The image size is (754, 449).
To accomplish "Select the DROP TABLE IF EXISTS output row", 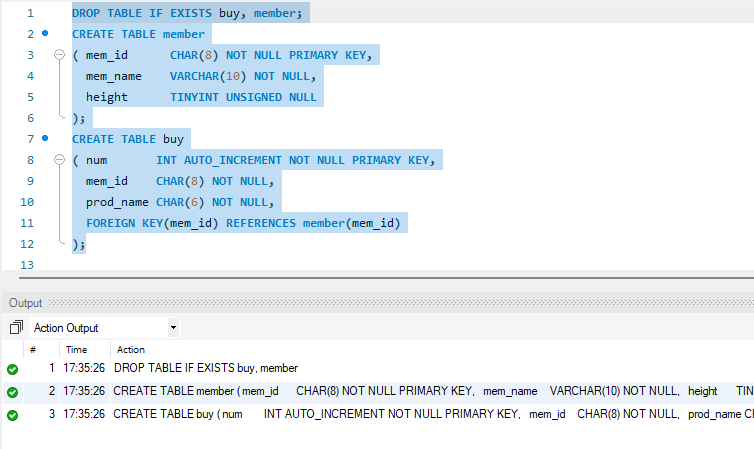I will (x=378, y=368).
